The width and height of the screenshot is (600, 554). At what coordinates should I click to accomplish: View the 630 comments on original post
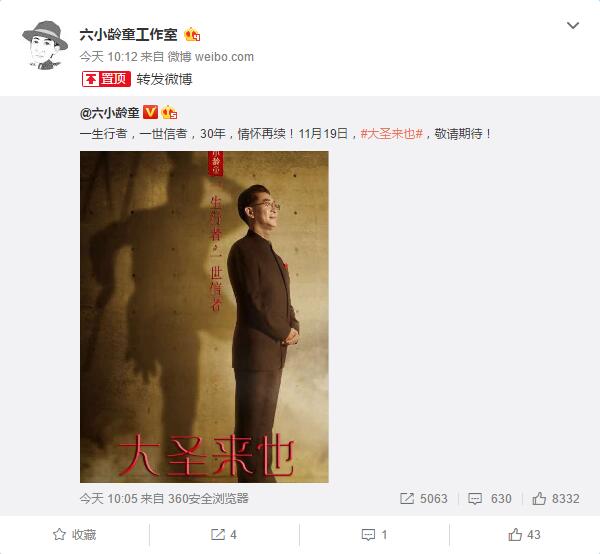[x=490, y=499]
